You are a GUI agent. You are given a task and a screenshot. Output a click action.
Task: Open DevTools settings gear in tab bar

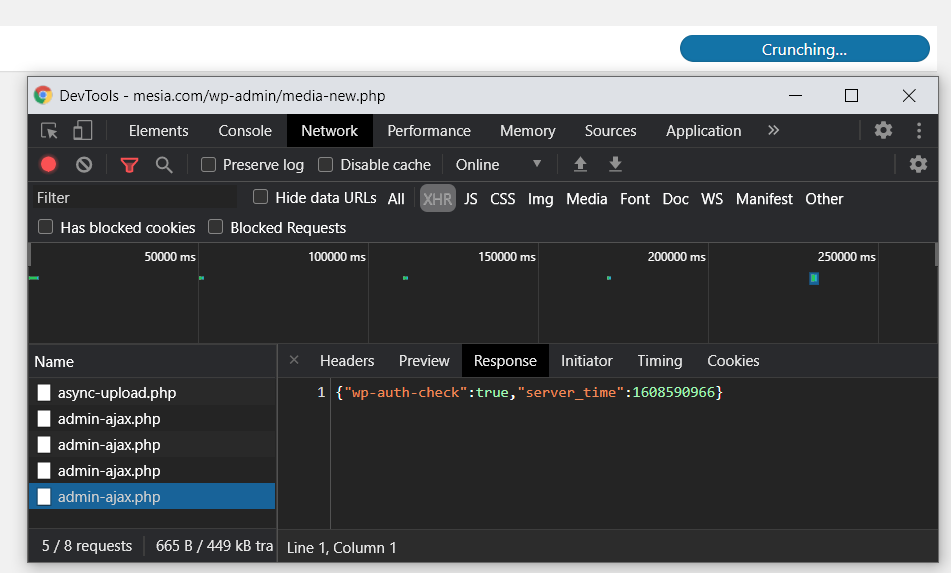tap(883, 130)
